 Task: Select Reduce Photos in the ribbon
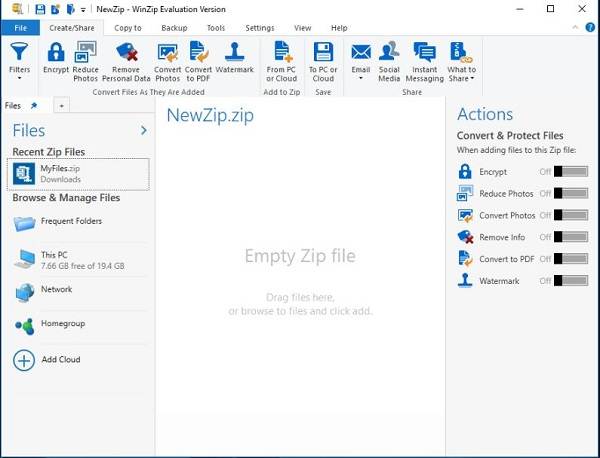[85, 61]
